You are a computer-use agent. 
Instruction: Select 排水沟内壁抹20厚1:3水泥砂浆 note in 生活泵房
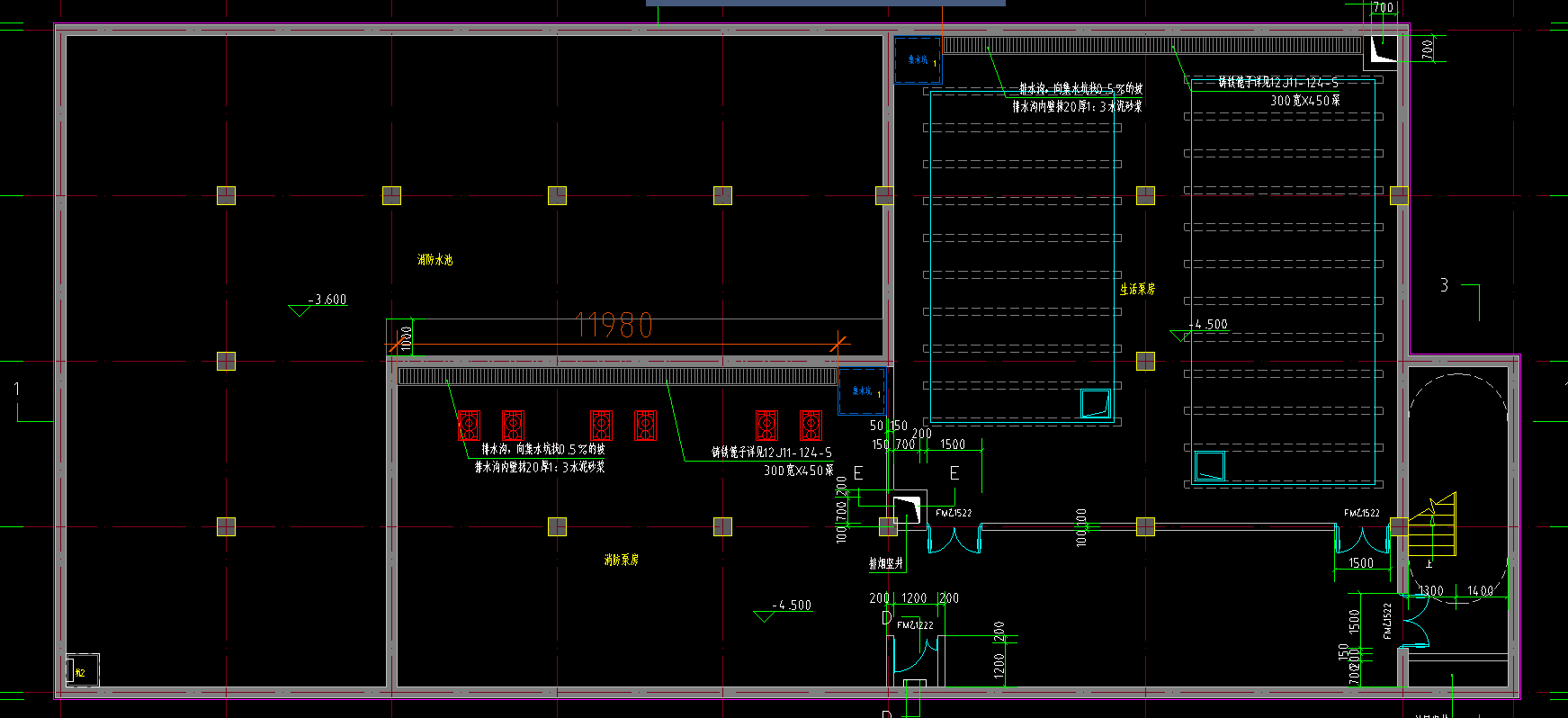point(1077,106)
